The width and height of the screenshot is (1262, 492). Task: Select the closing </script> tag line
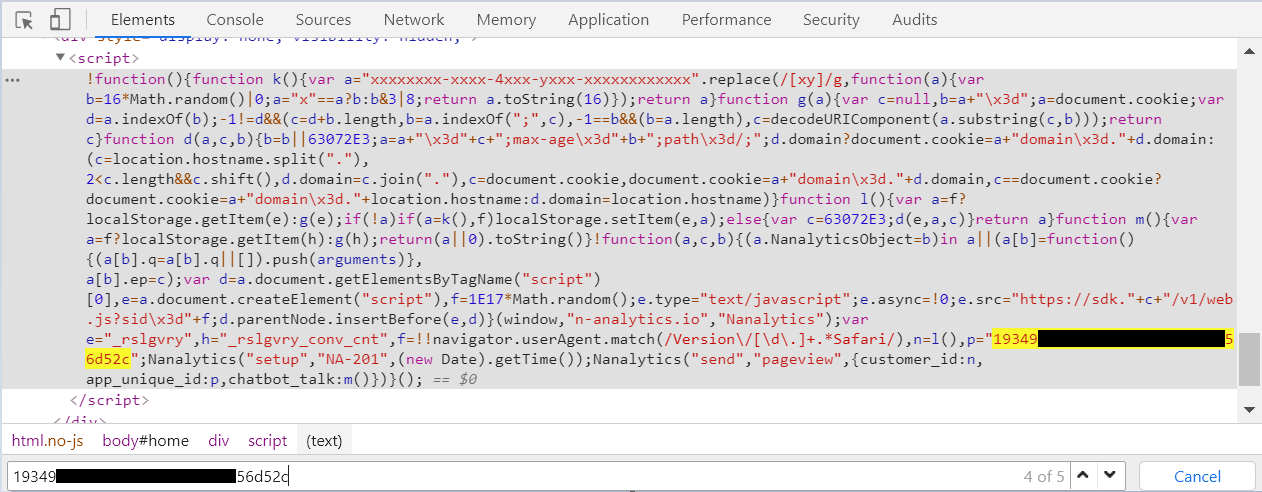[x=108, y=400]
